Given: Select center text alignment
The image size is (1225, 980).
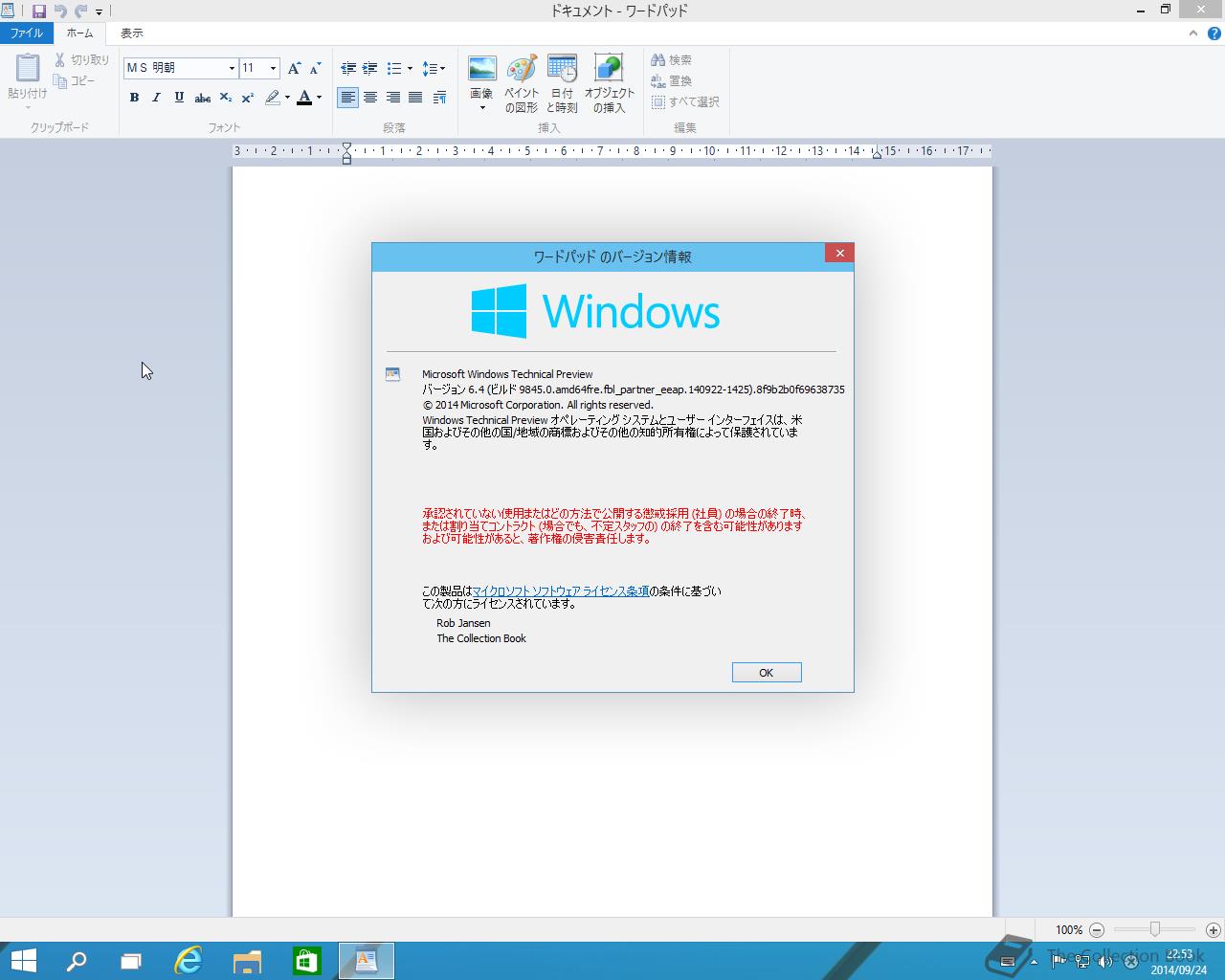Looking at the screenshot, I should (369, 97).
